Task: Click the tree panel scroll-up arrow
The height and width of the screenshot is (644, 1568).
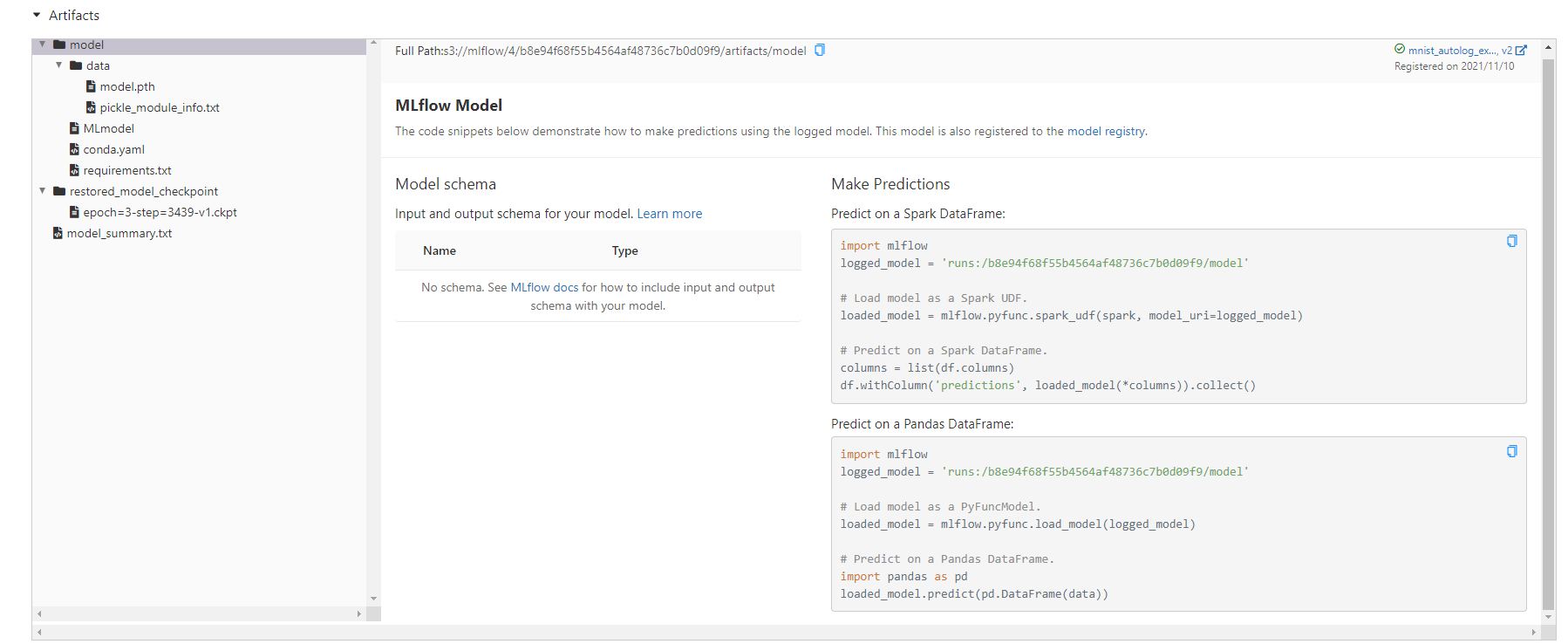Action: pos(373,43)
